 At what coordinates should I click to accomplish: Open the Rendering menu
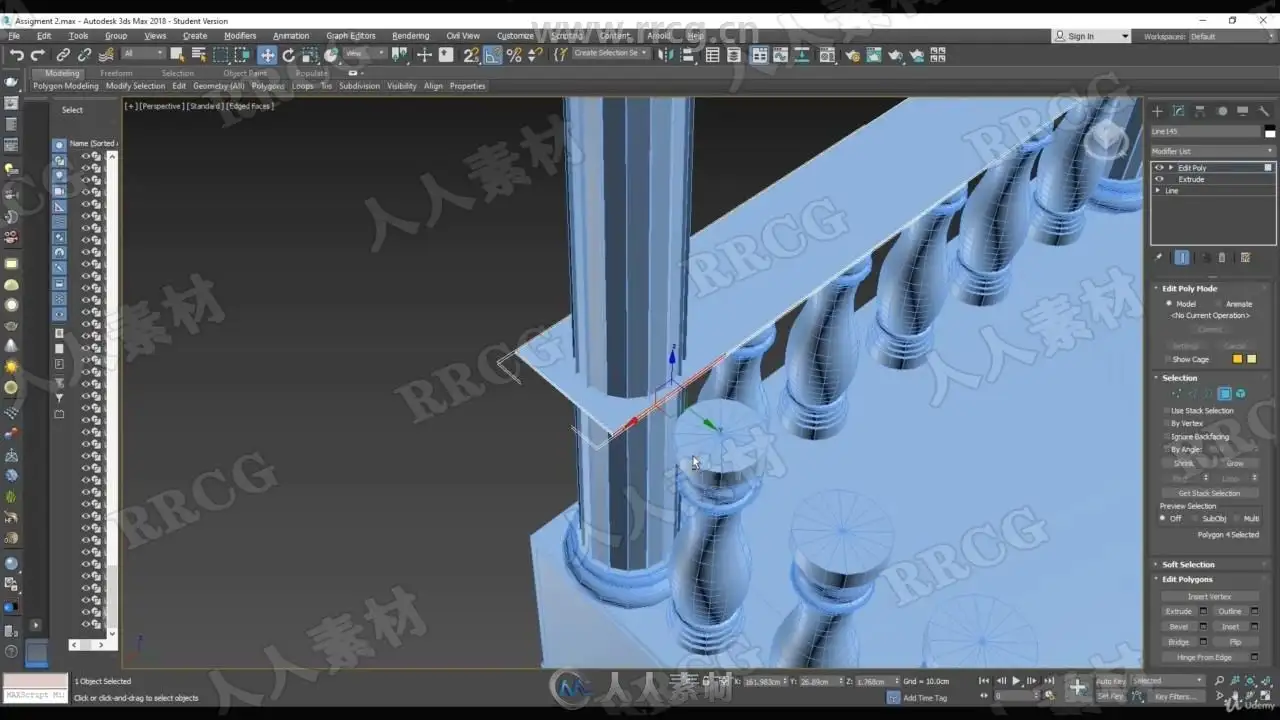pyautogui.click(x=410, y=36)
